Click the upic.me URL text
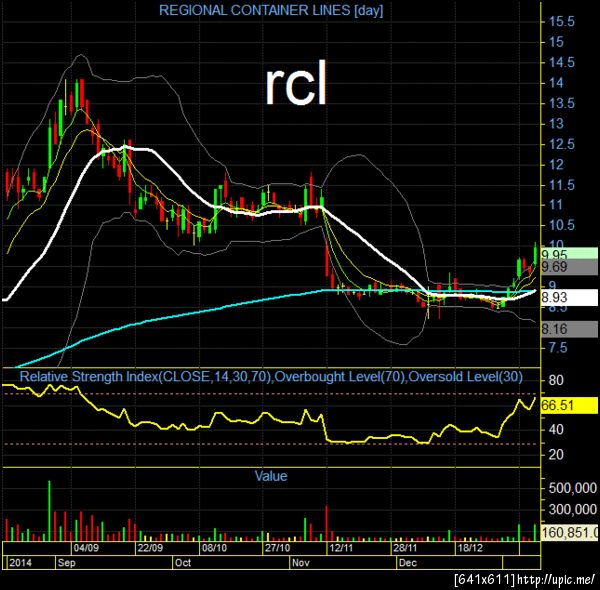 pyautogui.click(x=556, y=579)
